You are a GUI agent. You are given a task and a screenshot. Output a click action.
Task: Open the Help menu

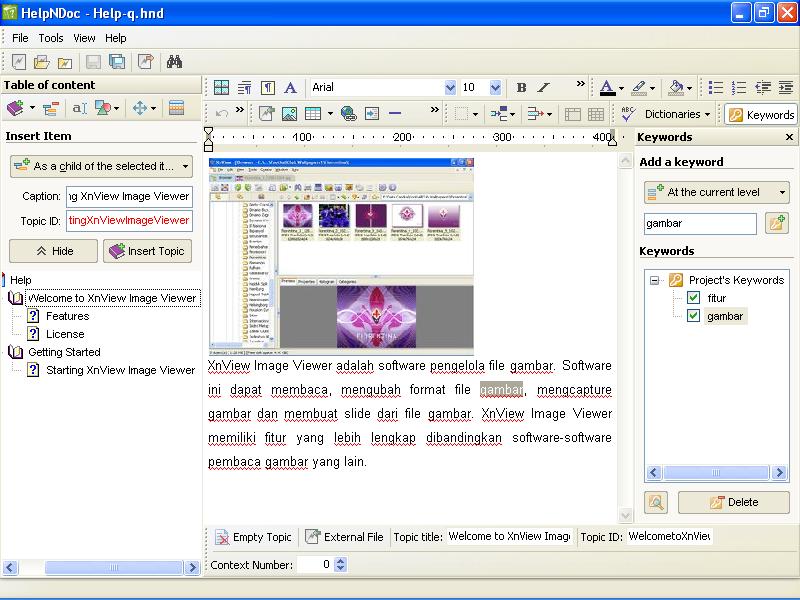click(x=116, y=38)
